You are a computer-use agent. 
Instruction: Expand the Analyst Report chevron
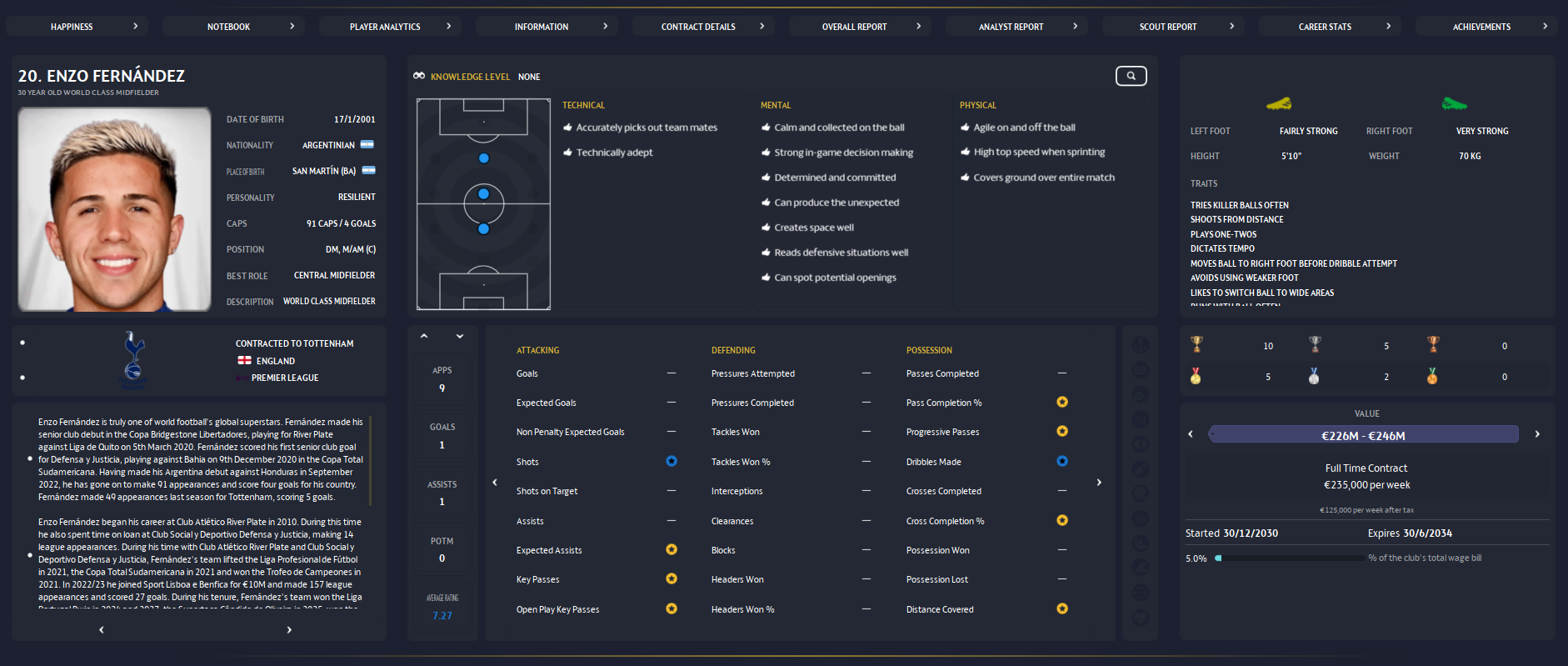pos(1075,26)
